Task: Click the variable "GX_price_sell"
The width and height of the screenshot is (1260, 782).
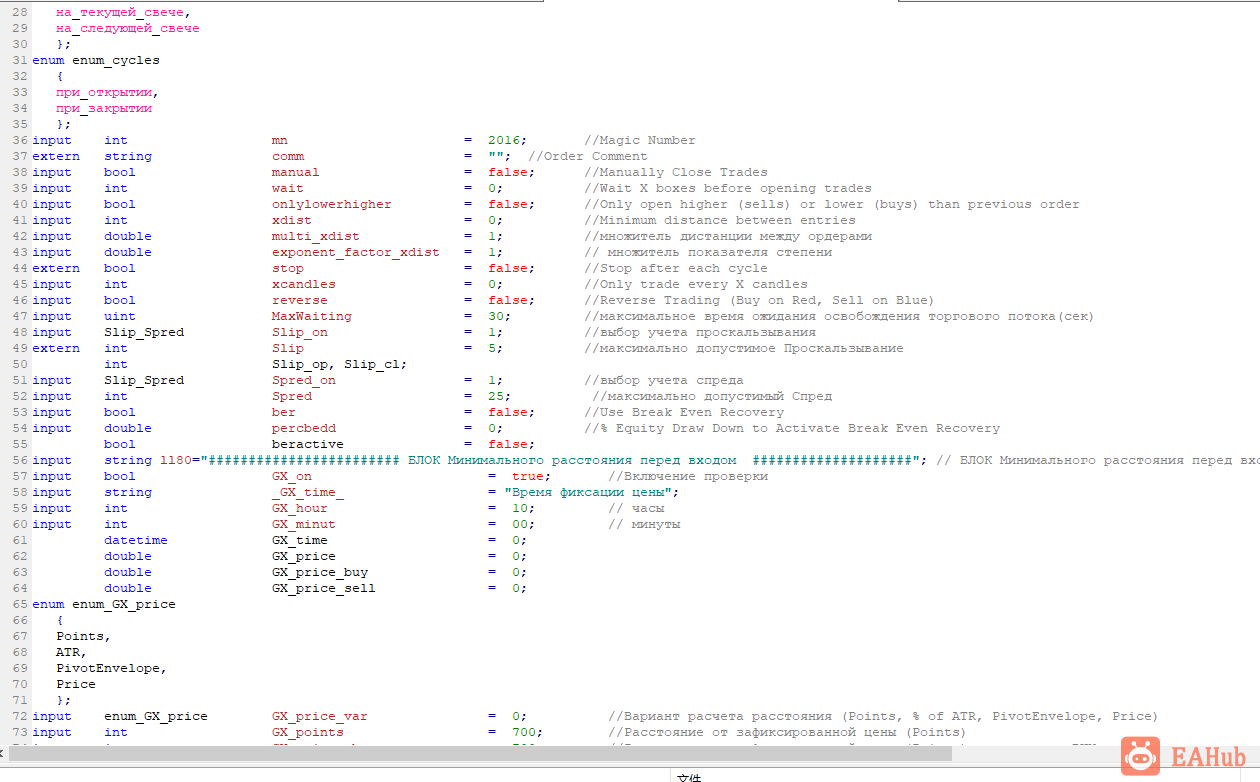Action: click(x=324, y=588)
